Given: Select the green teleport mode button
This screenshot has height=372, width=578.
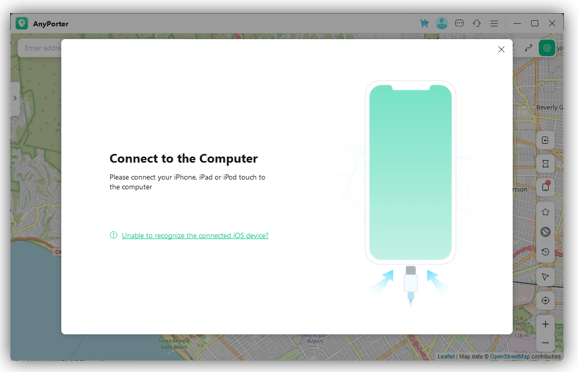Looking at the screenshot, I should (x=547, y=48).
